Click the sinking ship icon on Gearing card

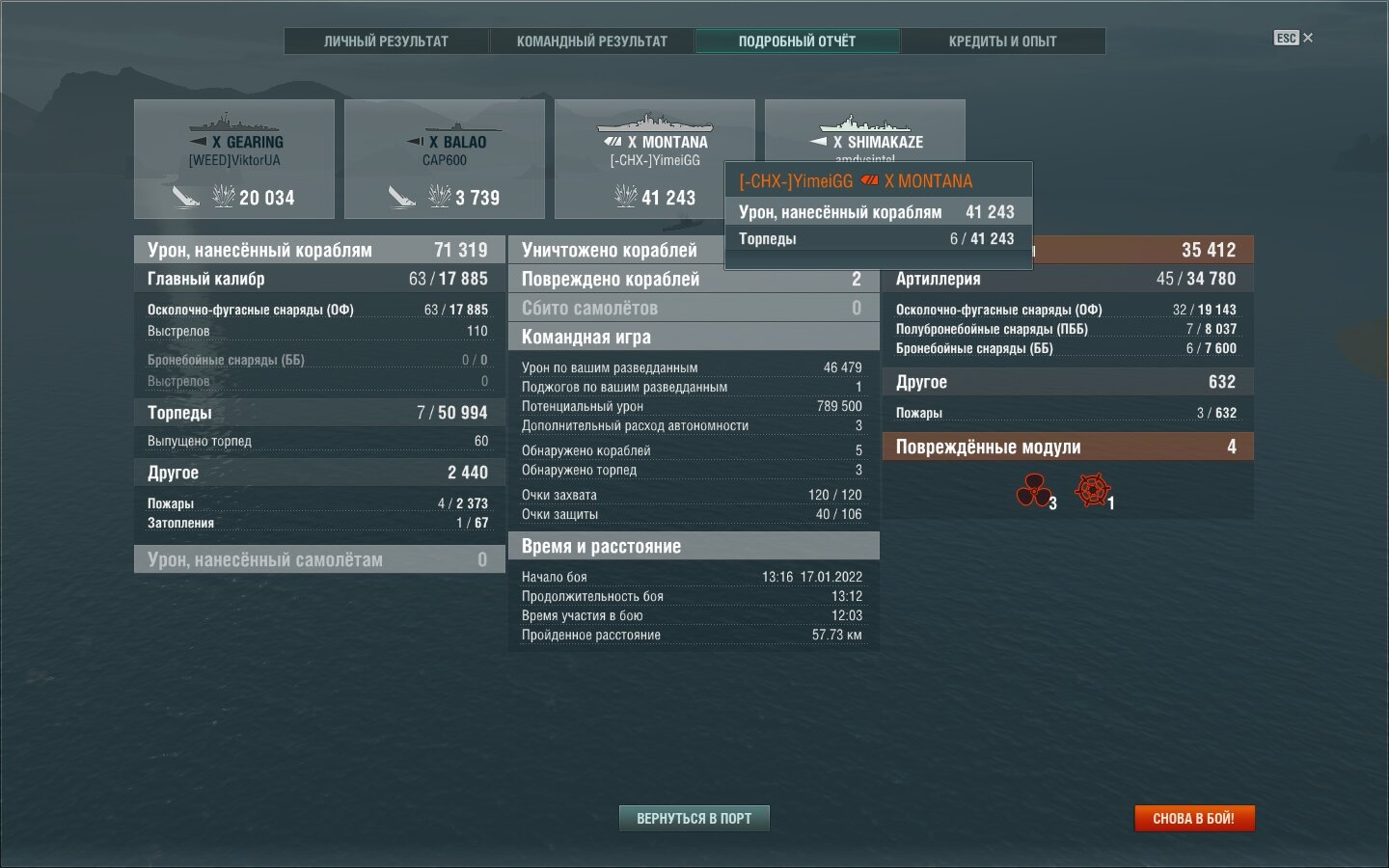click(185, 197)
